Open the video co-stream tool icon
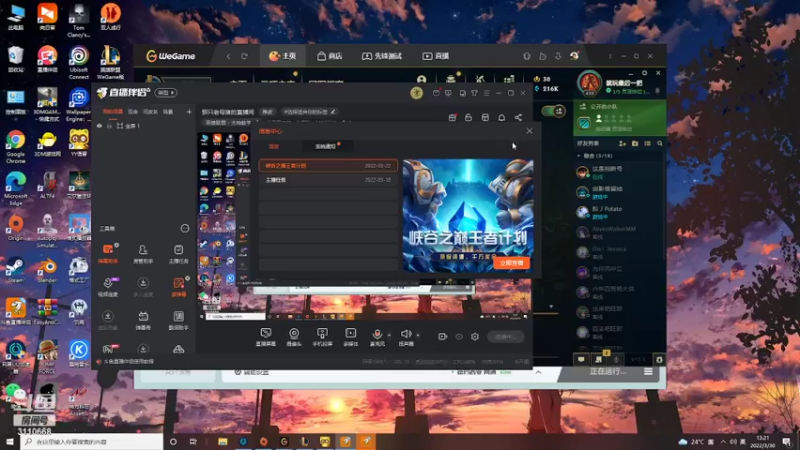Image resolution: width=800 pixels, height=450 pixels. click(108, 287)
